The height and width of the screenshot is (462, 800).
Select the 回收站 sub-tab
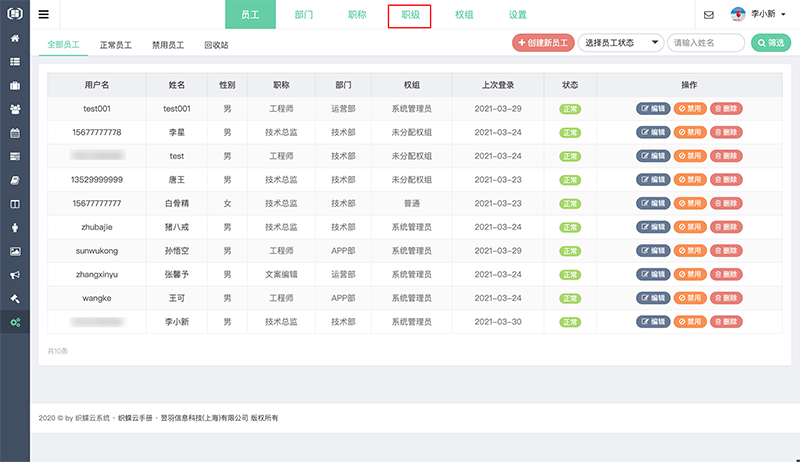pyautogui.click(x=216, y=45)
